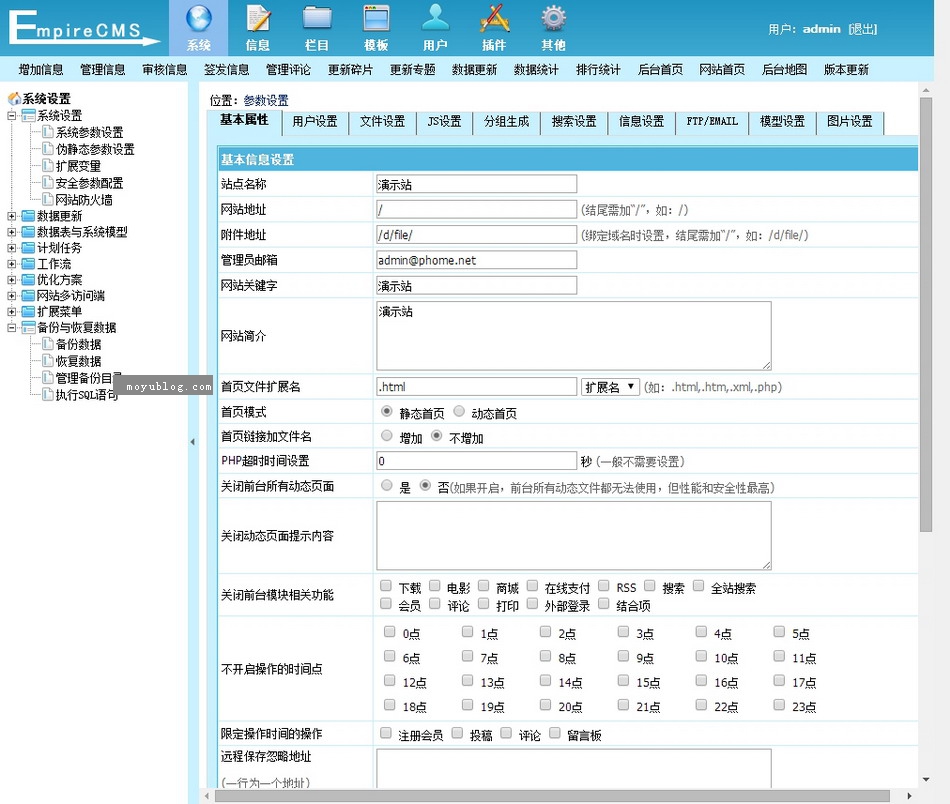This screenshot has width=950, height=804.
Task: Click the folder icon of 优化方案
Action: pyautogui.click(x=28, y=279)
